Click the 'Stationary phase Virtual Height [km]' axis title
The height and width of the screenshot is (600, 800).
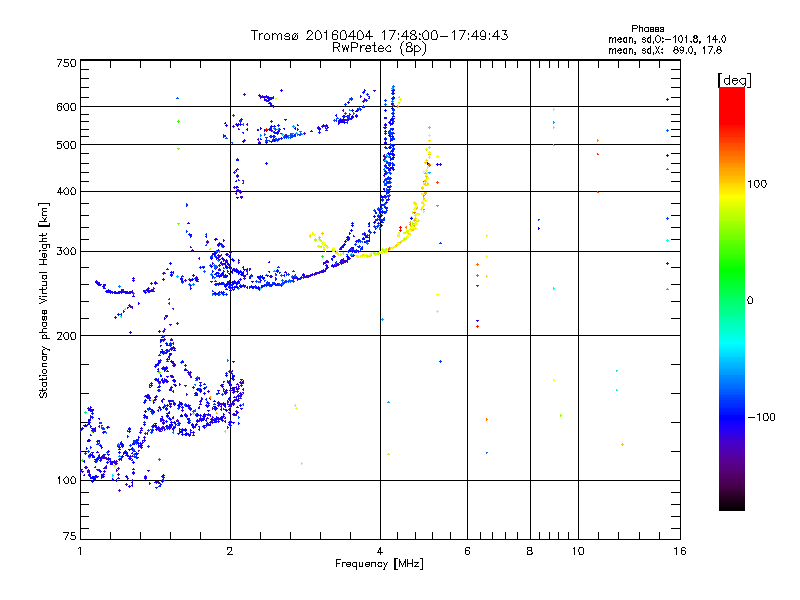pos(44,300)
